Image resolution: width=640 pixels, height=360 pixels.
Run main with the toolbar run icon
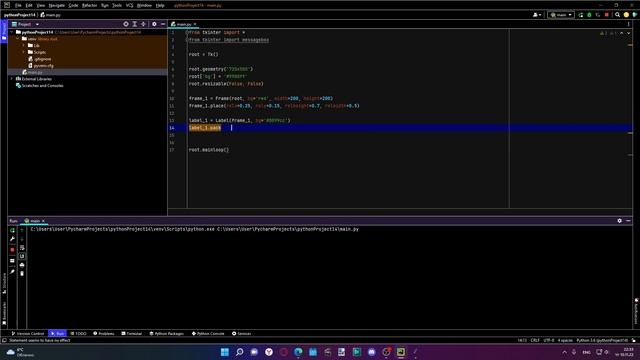pos(581,15)
